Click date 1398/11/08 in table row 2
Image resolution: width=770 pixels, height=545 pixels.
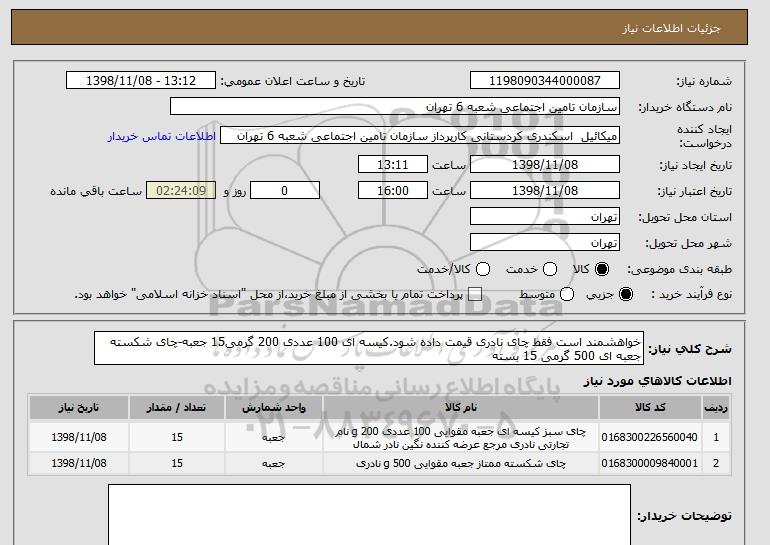(x=79, y=463)
